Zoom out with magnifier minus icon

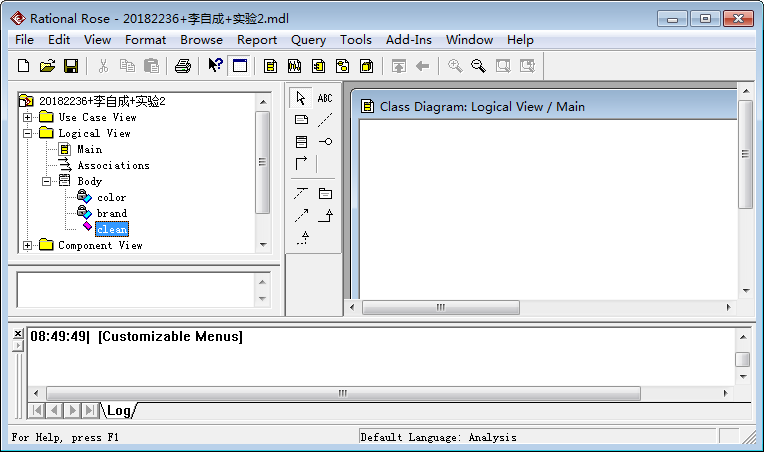pos(478,66)
